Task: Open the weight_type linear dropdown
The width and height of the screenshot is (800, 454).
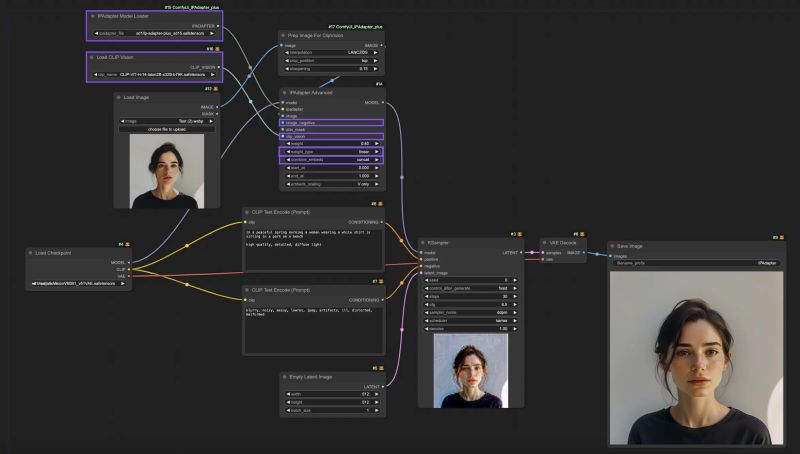Action: (332, 152)
